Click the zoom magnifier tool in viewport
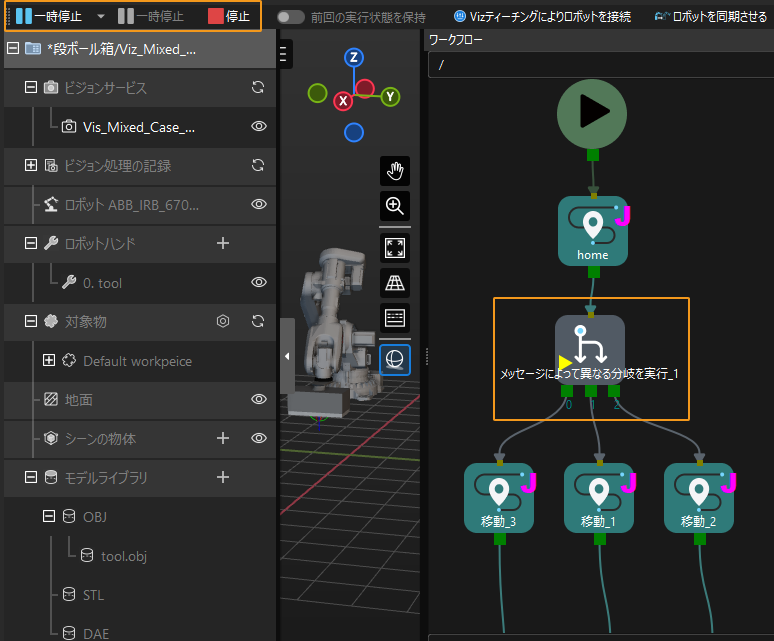The height and width of the screenshot is (641, 774). click(395, 207)
